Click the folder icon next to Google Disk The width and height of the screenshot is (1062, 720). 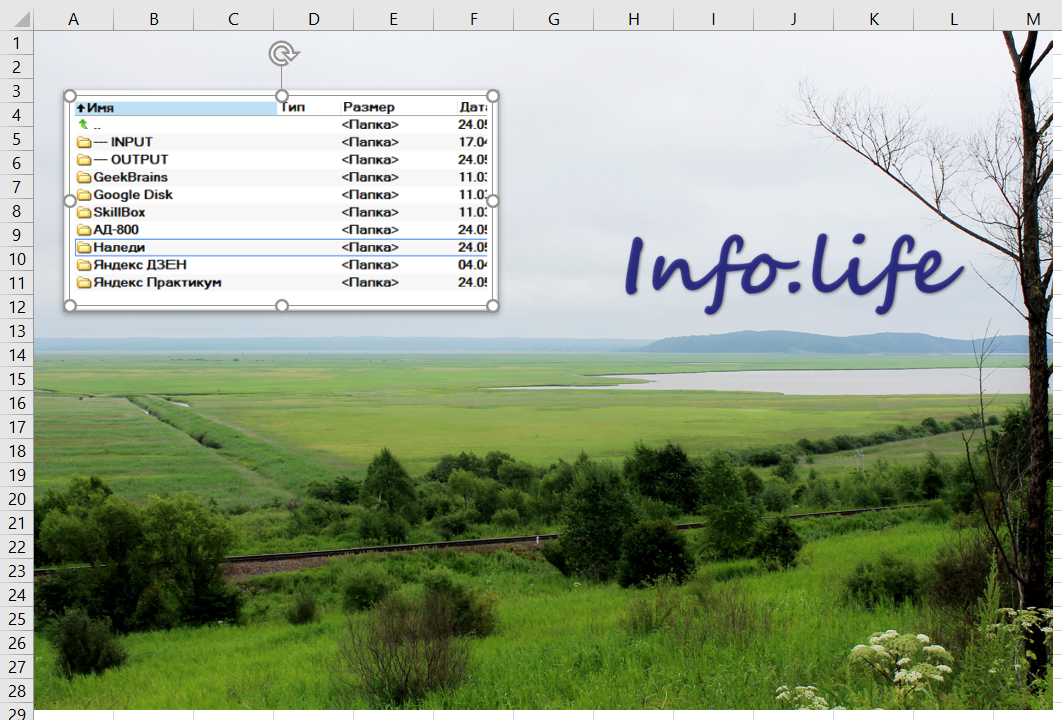coord(84,195)
